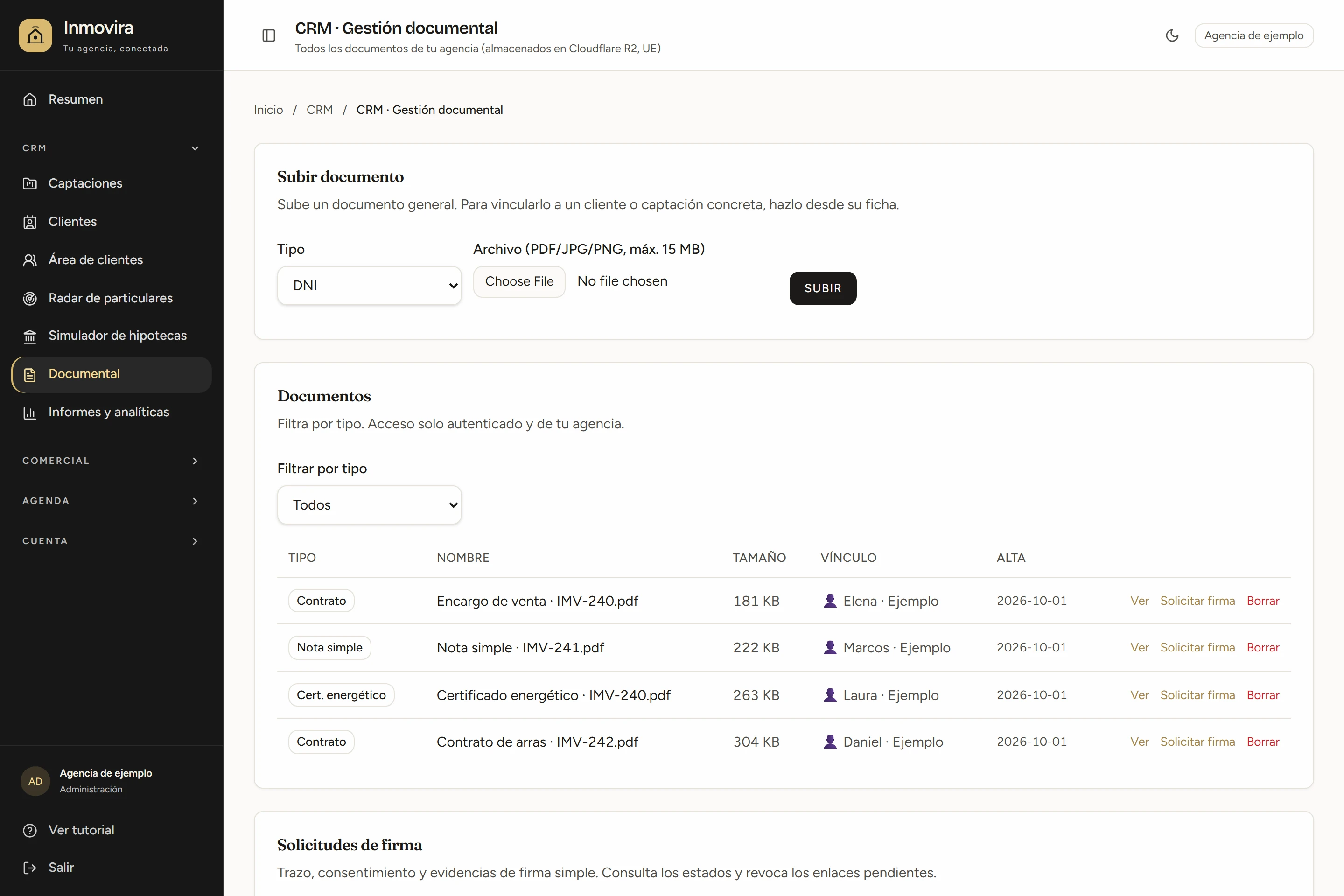
Task: Expand the COMERCIAL sidebar section
Action: coord(112,461)
